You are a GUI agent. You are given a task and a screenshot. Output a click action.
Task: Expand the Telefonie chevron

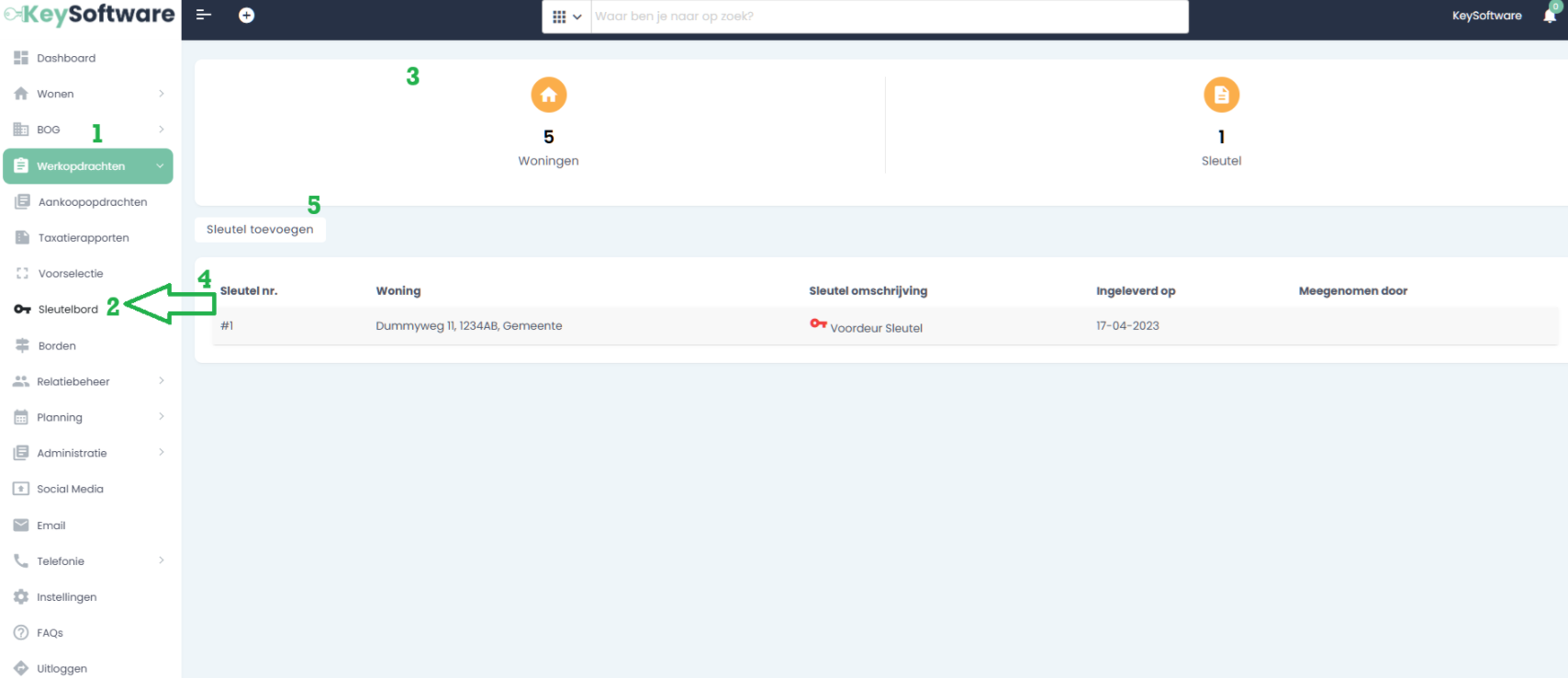pos(162,560)
